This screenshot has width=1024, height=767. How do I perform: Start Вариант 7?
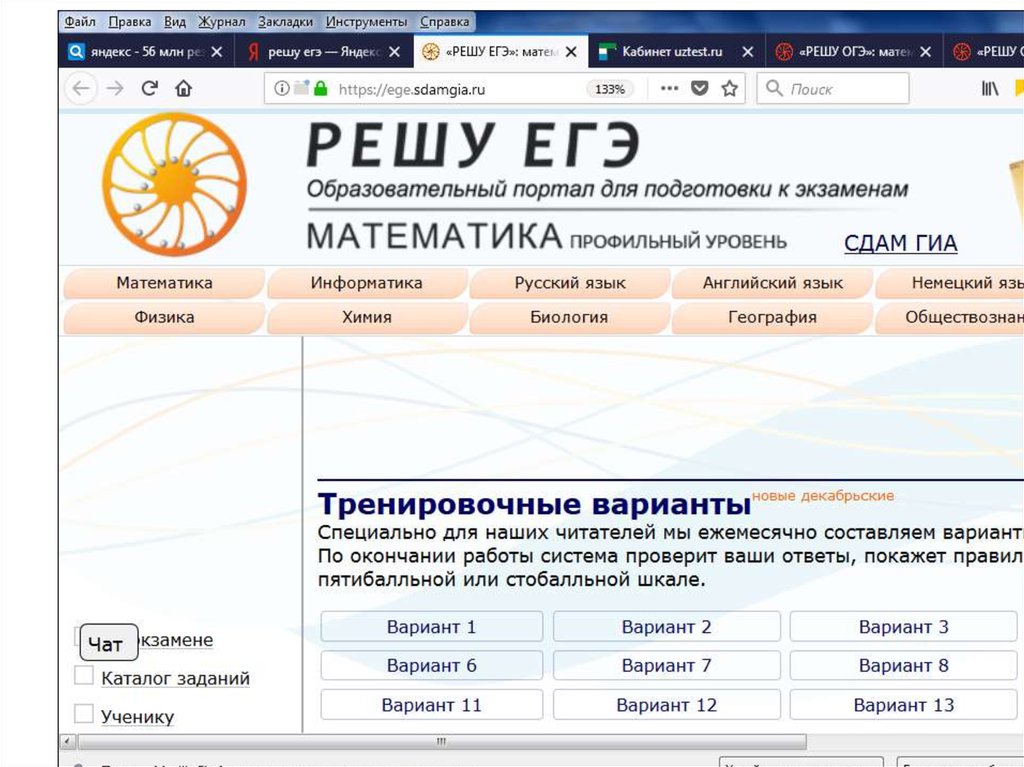pyautogui.click(x=667, y=665)
